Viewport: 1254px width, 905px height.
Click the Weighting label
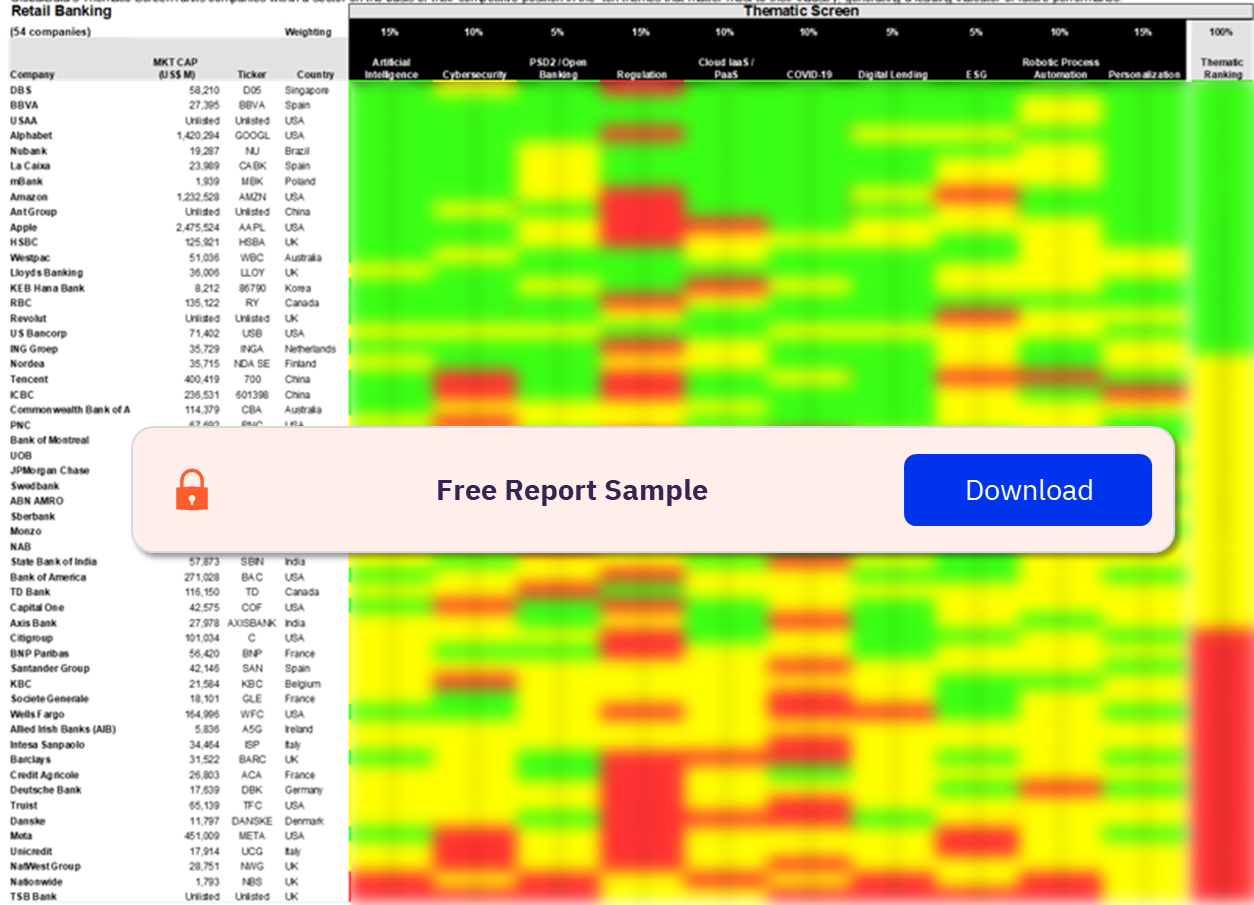[x=308, y=32]
